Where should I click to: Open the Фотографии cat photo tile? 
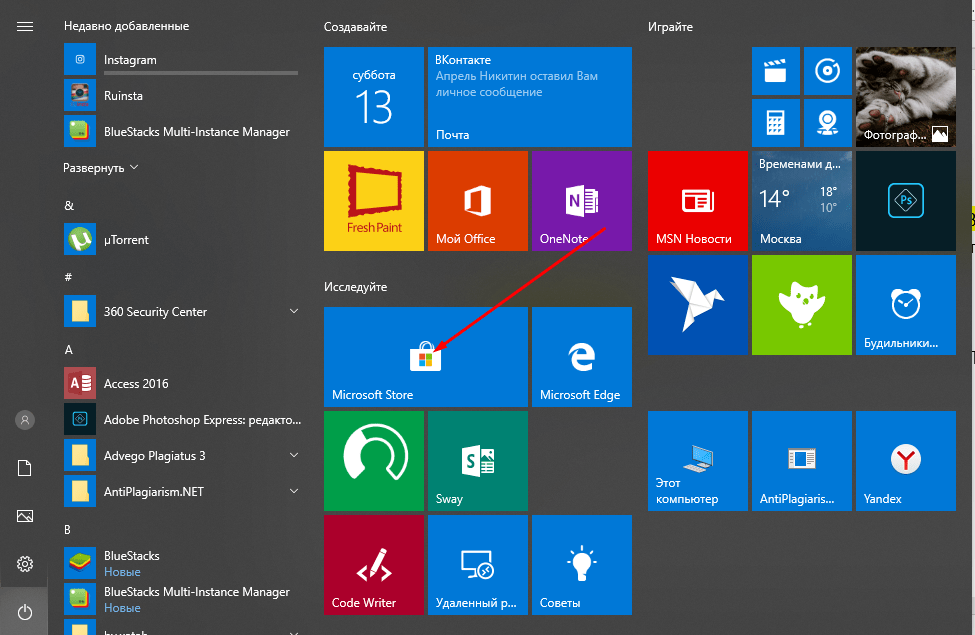[905, 97]
